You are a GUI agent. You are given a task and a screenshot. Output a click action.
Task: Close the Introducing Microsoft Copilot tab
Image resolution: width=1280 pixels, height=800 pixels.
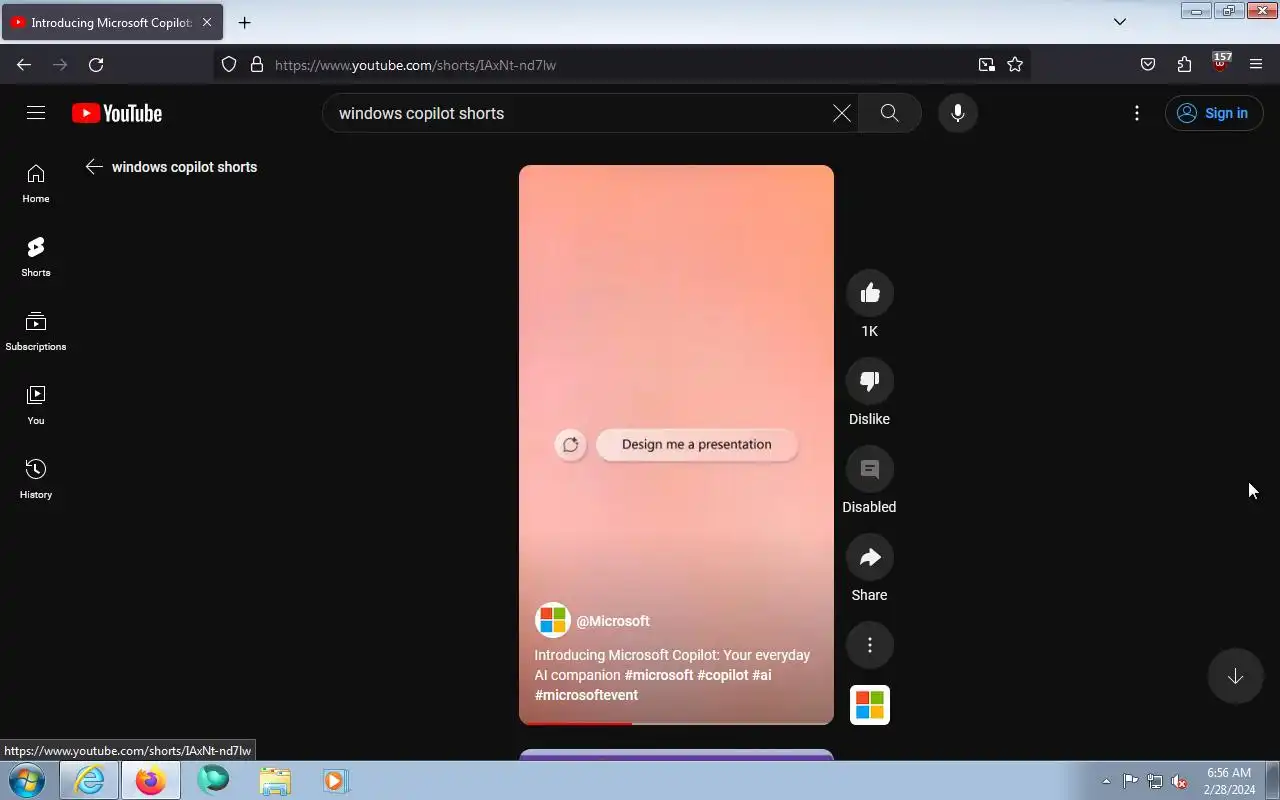point(207,22)
